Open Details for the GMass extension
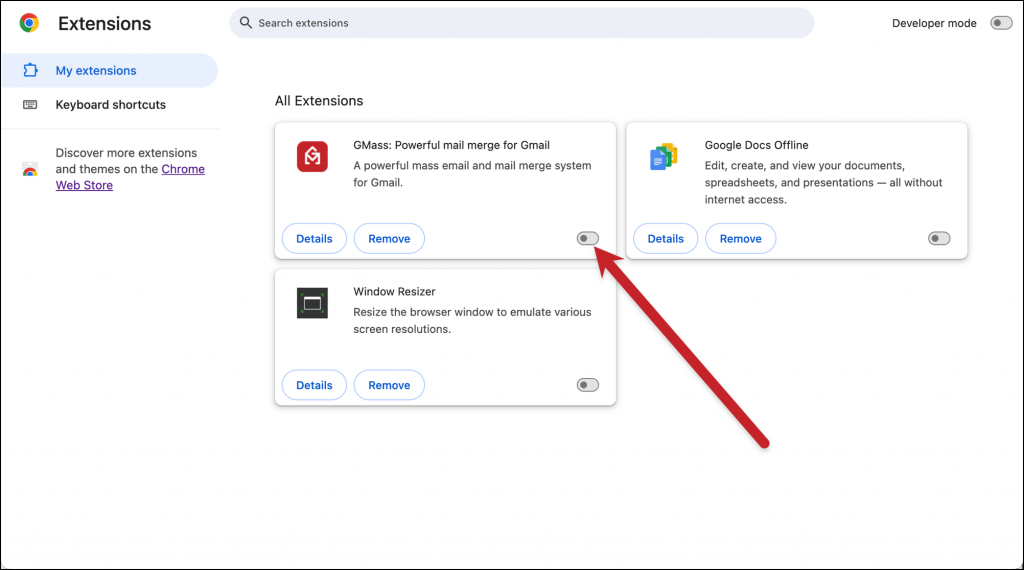 coord(314,239)
